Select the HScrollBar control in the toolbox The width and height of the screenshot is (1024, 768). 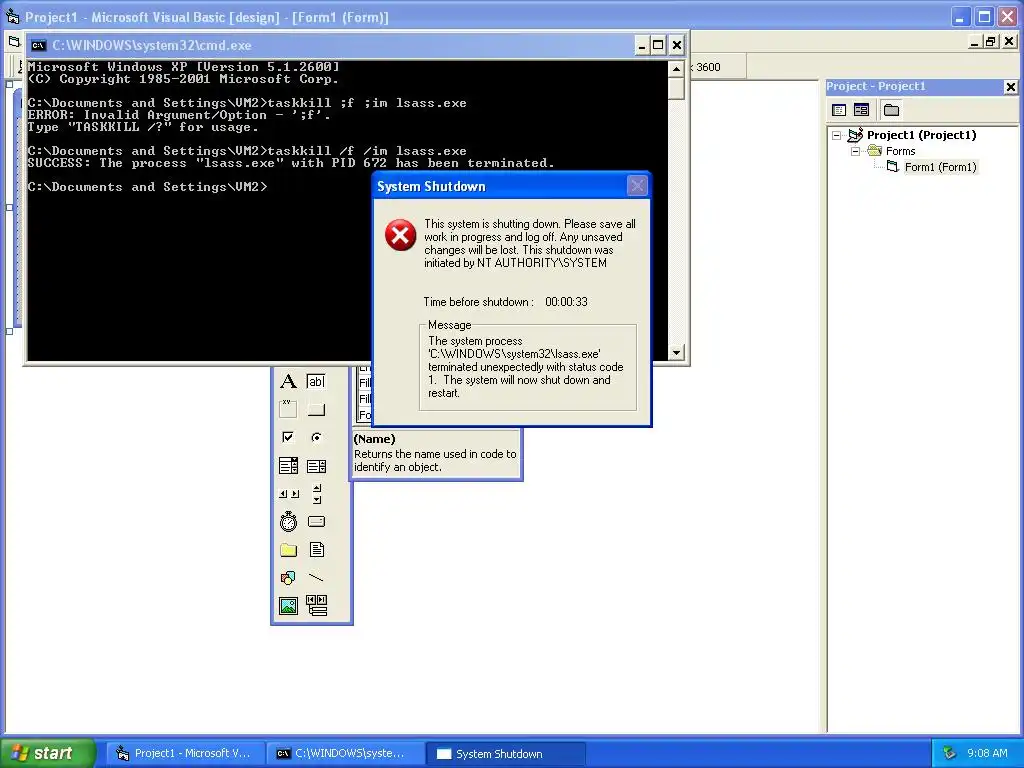pos(288,494)
